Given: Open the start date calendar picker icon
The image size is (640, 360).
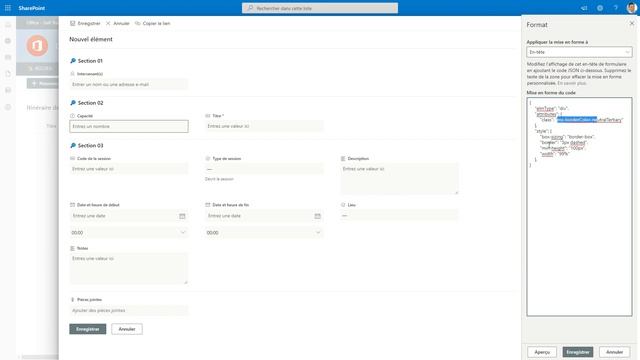Looking at the screenshot, I should point(182,216).
